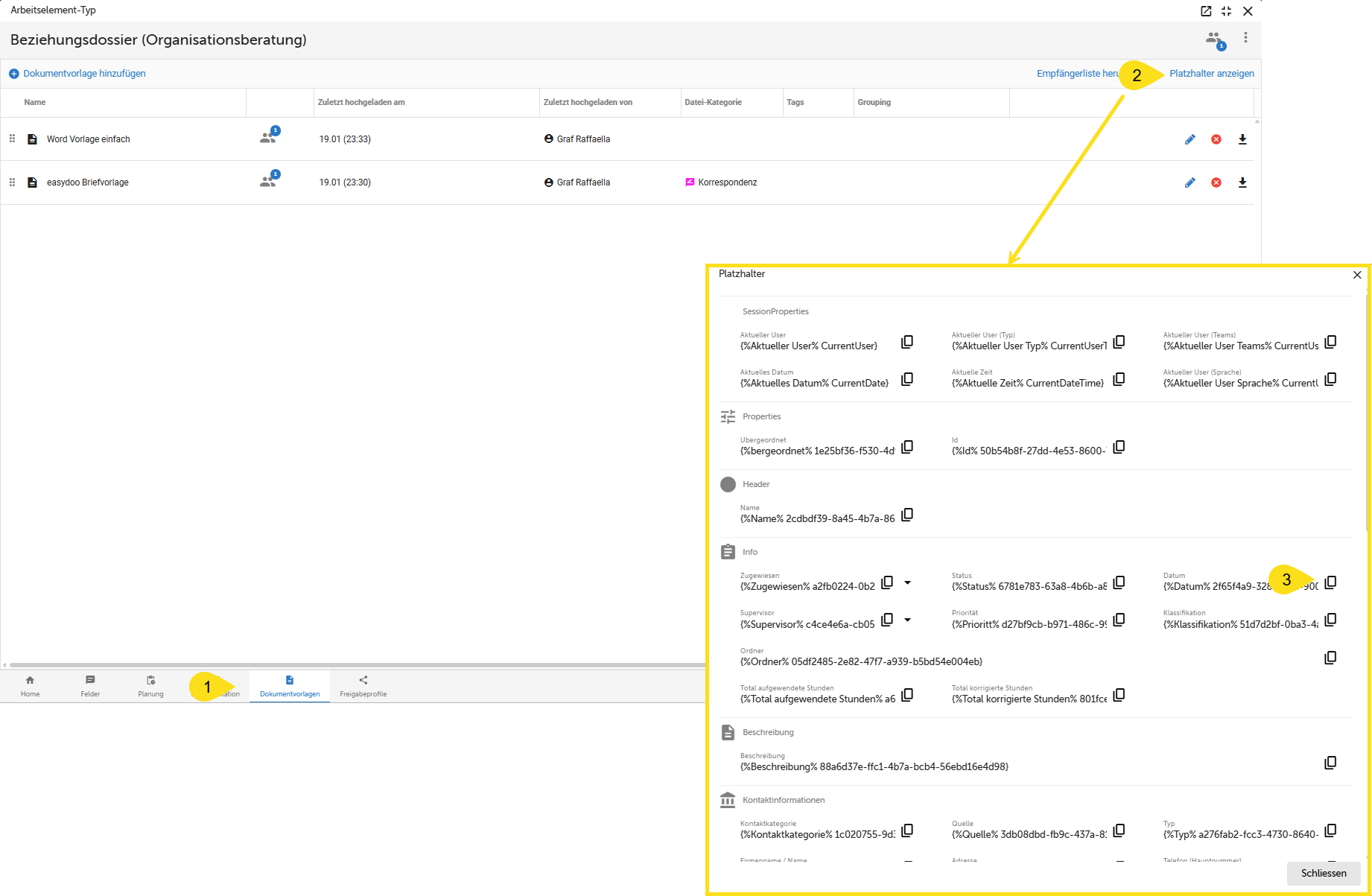Click the Schliessen button
The height and width of the screenshot is (896, 1372).
[1323, 873]
